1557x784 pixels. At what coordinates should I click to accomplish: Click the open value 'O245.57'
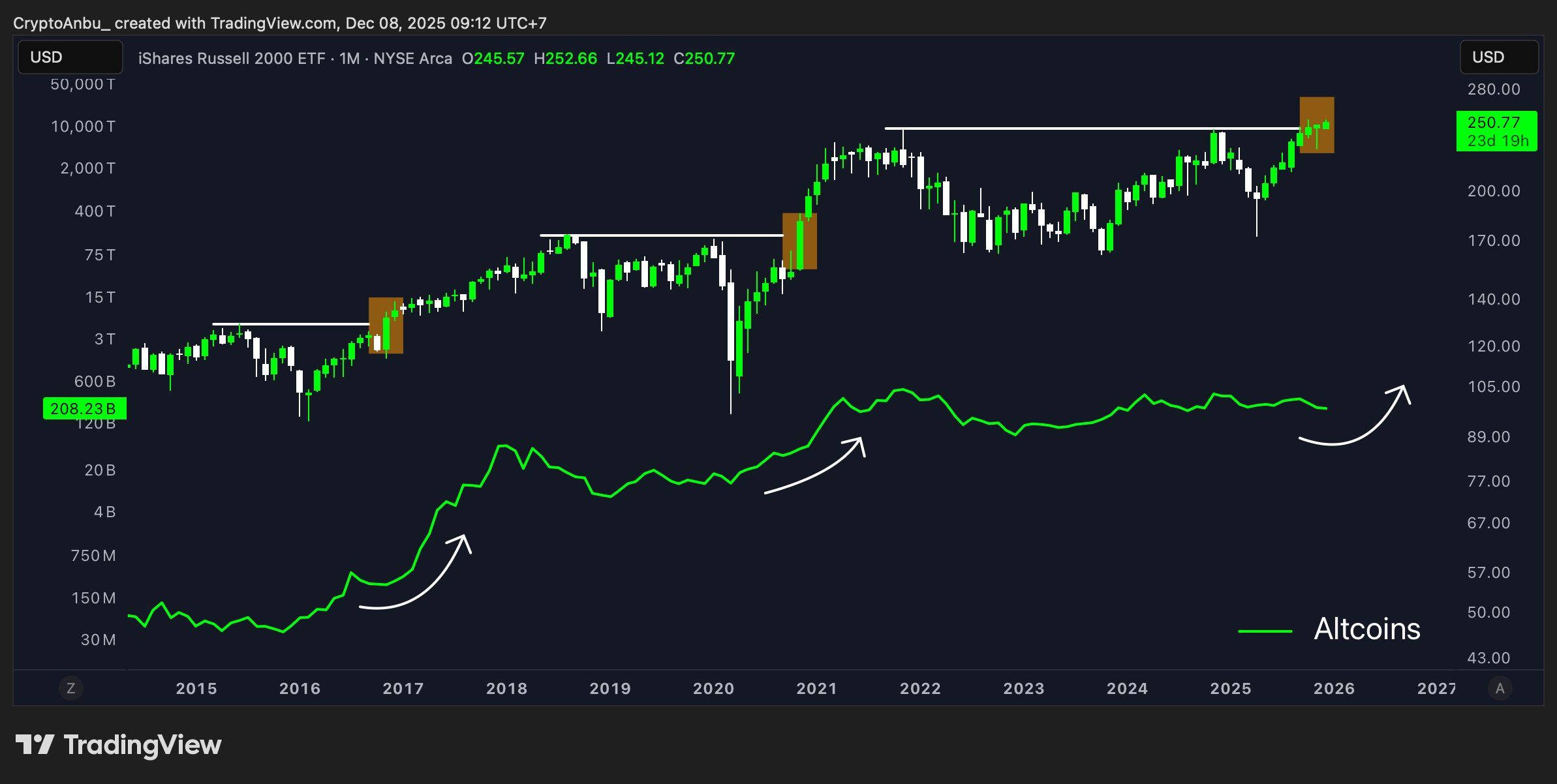pos(494,58)
